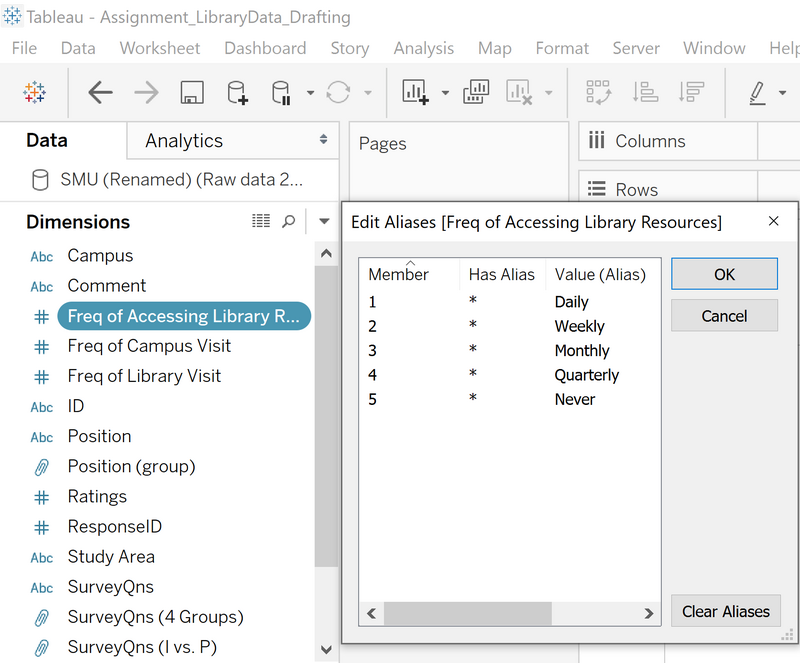This screenshot has height=663, width=800.
Task: Select the Freq of Campus Visit field
Action: coord(149,346)
